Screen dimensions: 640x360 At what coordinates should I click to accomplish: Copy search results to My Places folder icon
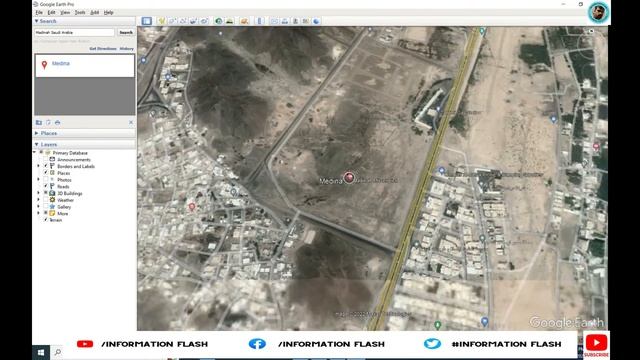coord(39,122)
